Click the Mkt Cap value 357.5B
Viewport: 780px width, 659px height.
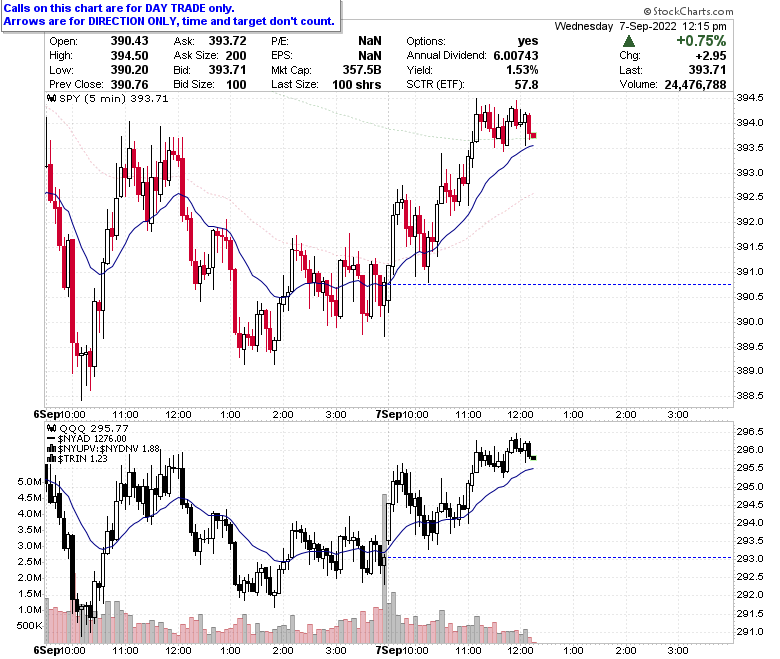[362, 70]
